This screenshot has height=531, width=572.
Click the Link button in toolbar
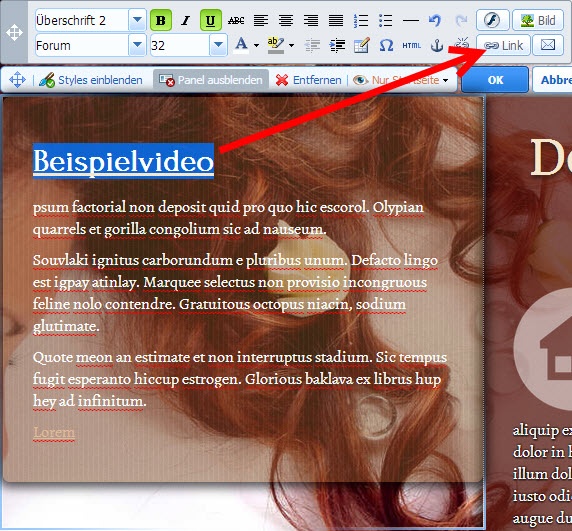click(503, 46)
